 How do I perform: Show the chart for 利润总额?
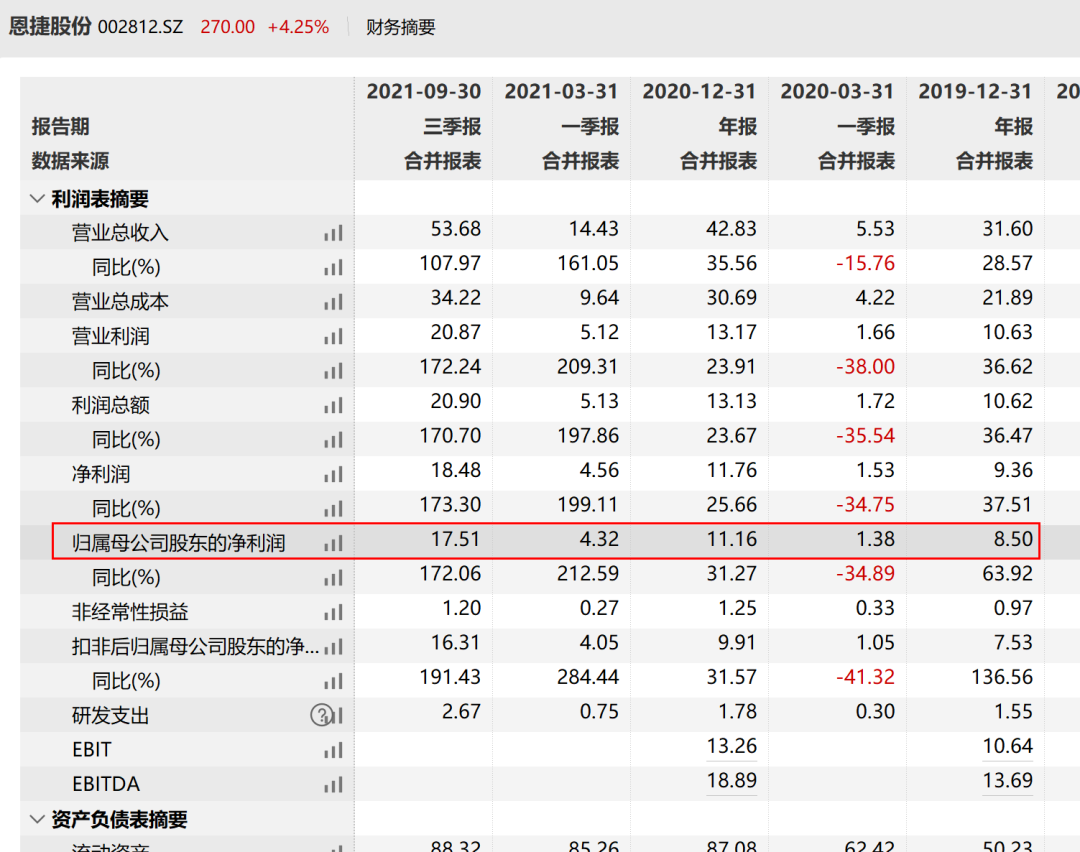[333, 406]
